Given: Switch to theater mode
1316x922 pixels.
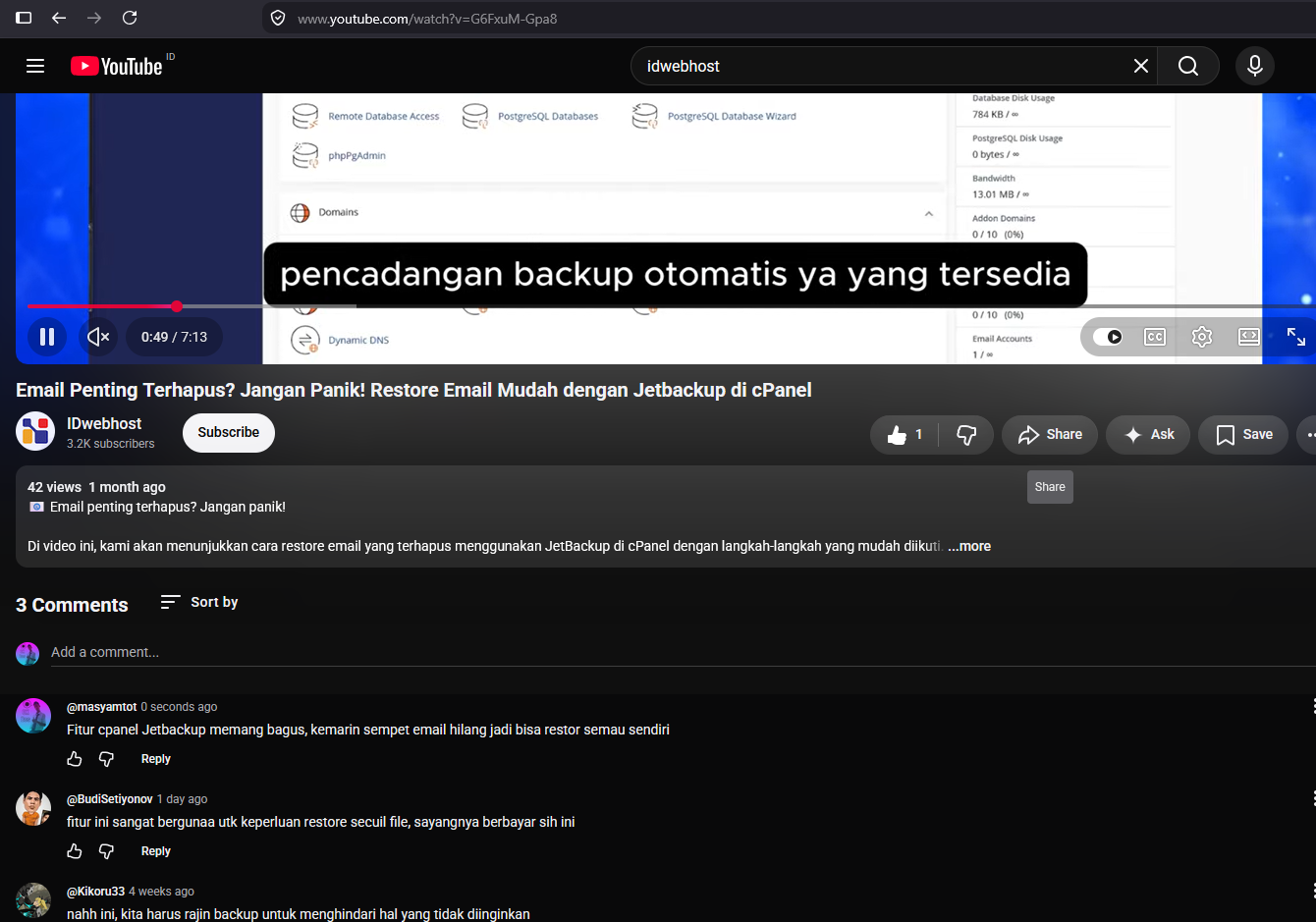Looking at the screenshot, I should 1248,337.
